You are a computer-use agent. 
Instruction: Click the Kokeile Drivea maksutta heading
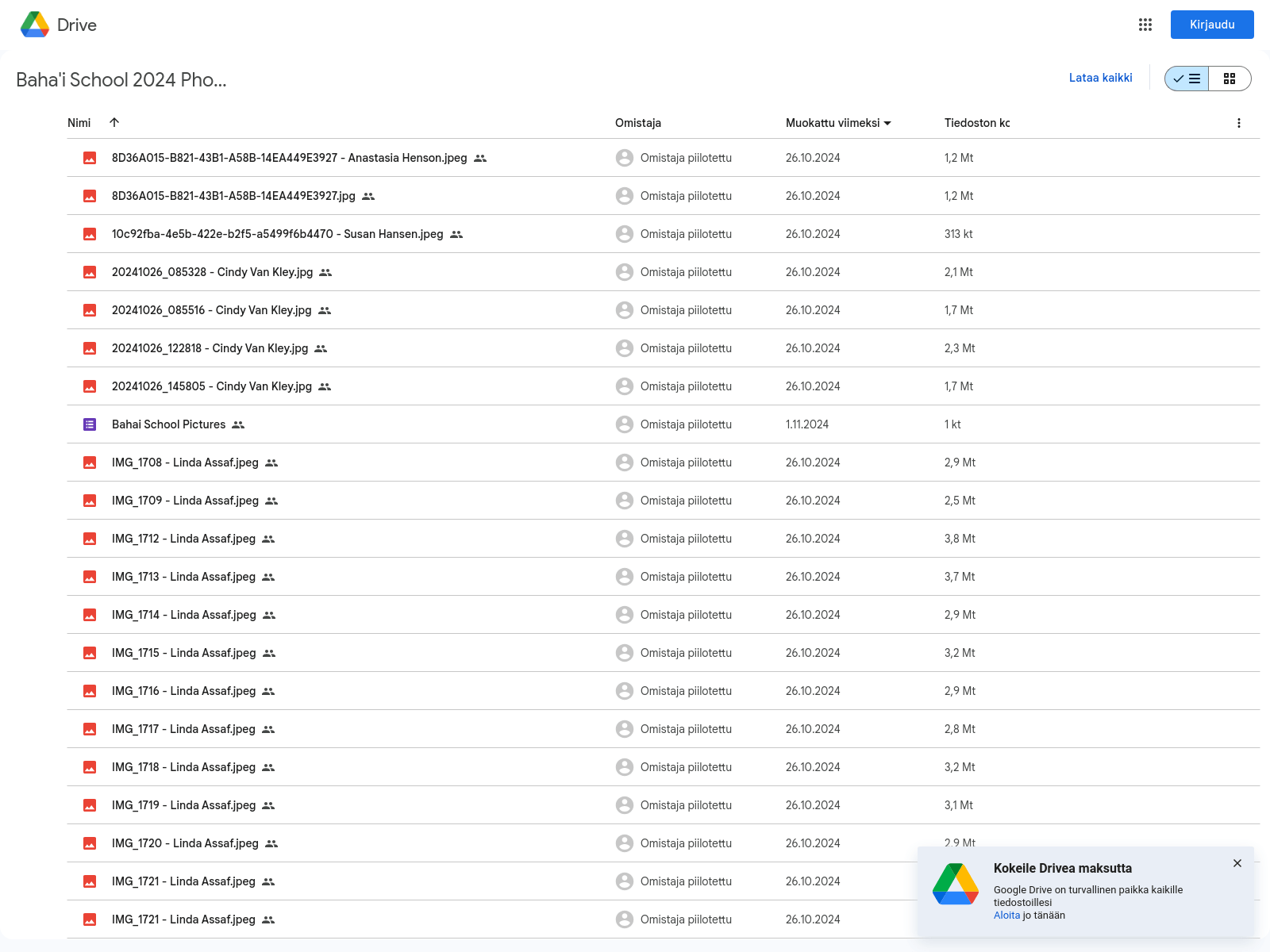tap(1062, 868)
